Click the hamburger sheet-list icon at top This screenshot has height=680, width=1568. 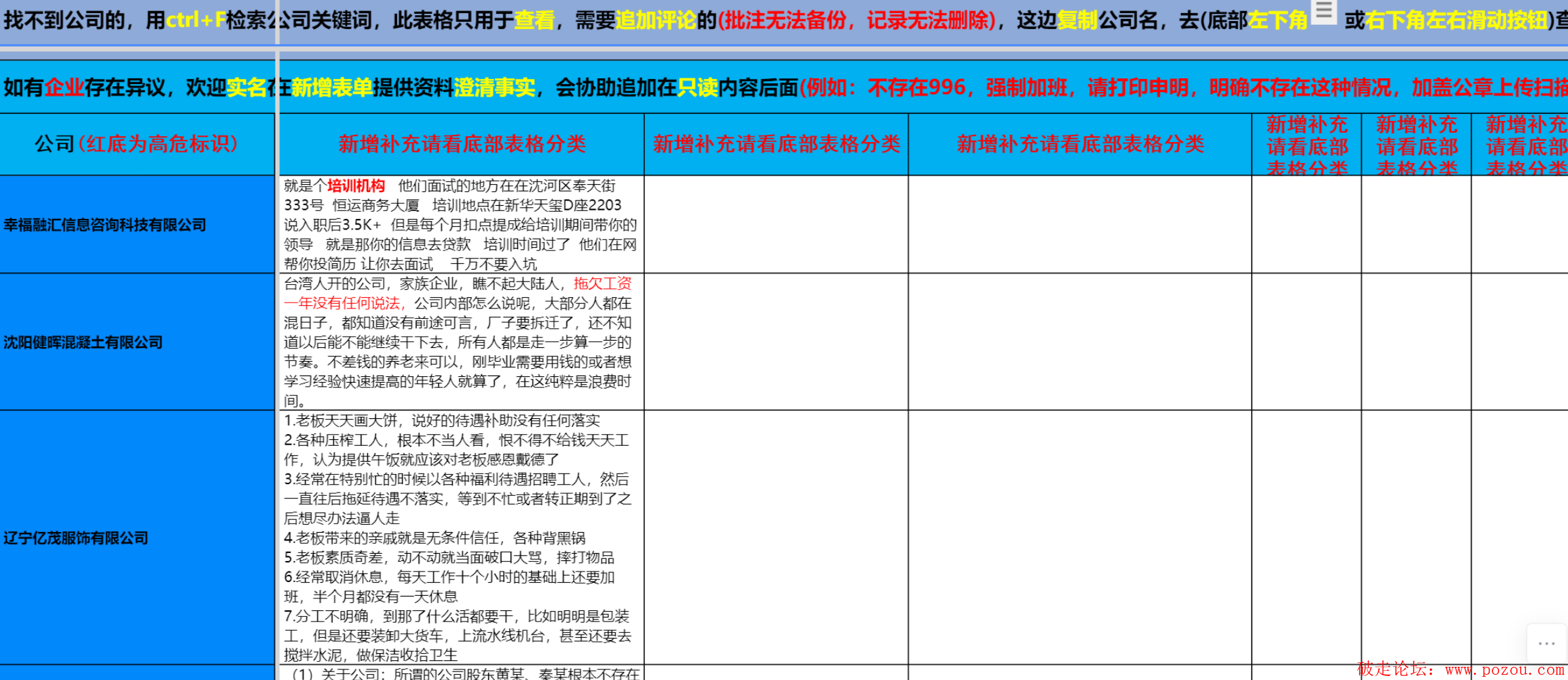pos(1324,11)
